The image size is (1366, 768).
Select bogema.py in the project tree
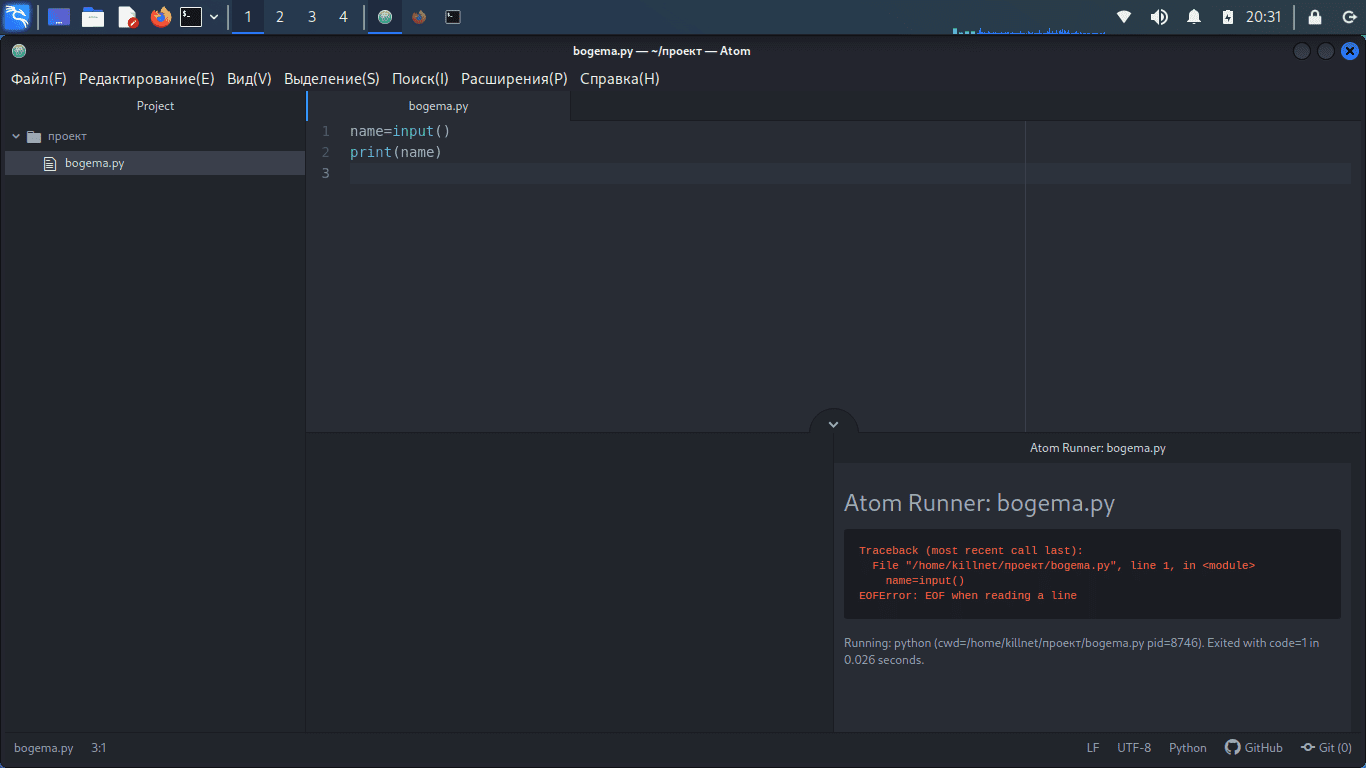click(94, 163)
